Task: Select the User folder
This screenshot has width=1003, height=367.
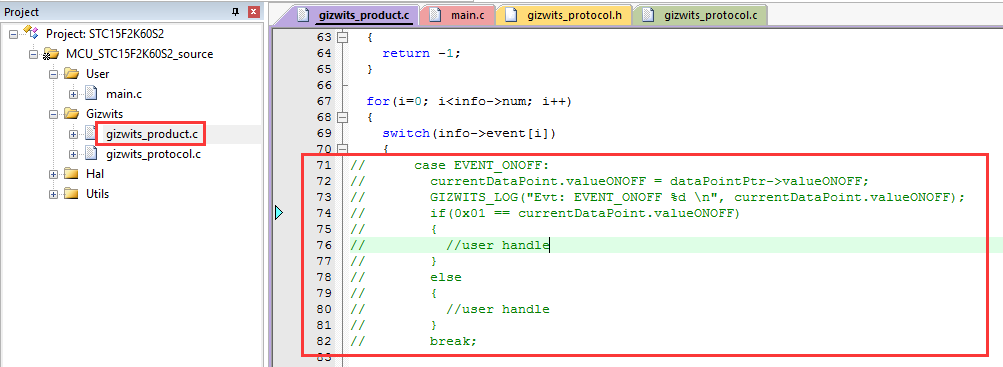Action: click(x=97, y=74)
